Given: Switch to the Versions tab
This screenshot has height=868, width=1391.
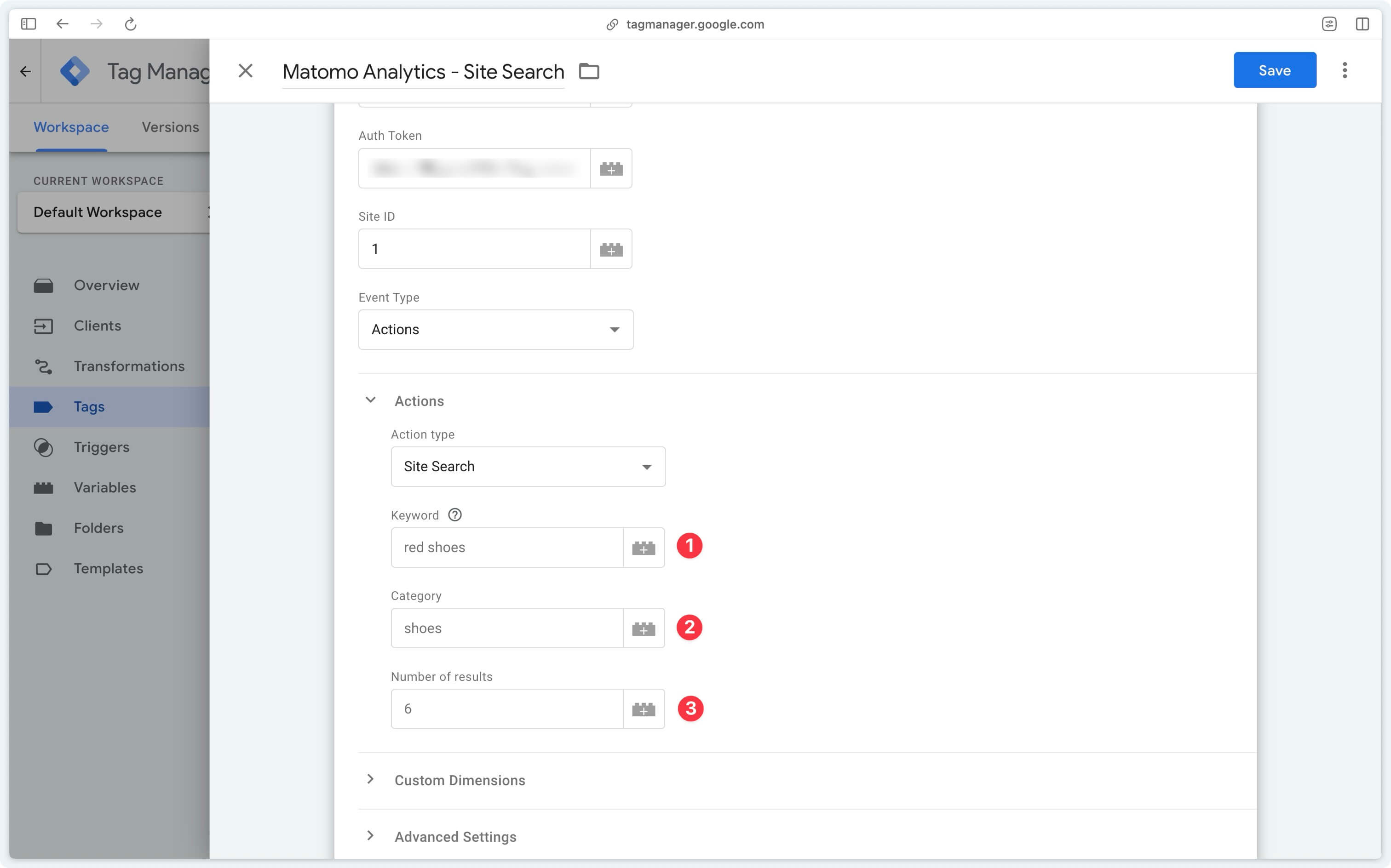Looking at the screenshot, I should click(x=170, y=127).
